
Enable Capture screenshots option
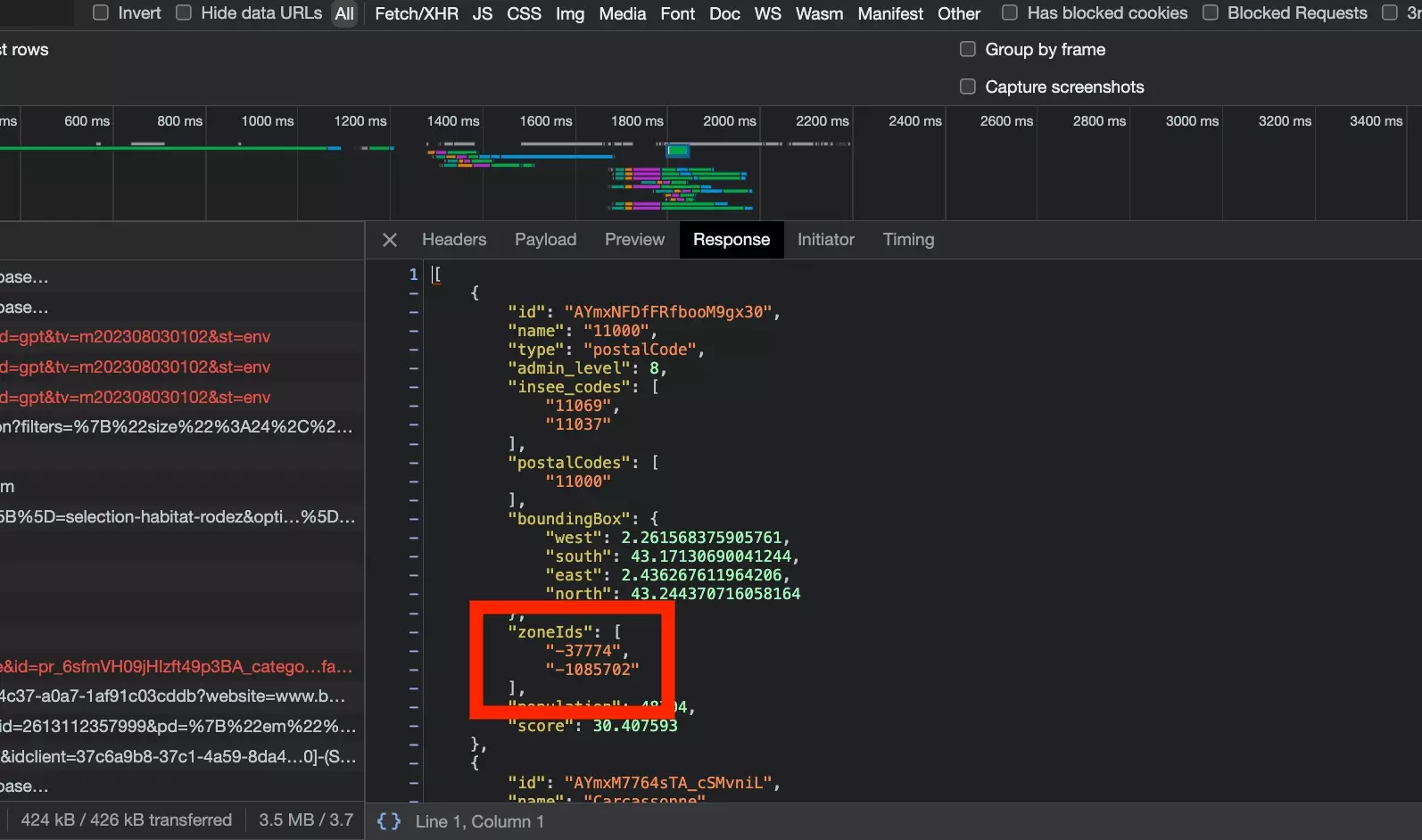[968, 86]
